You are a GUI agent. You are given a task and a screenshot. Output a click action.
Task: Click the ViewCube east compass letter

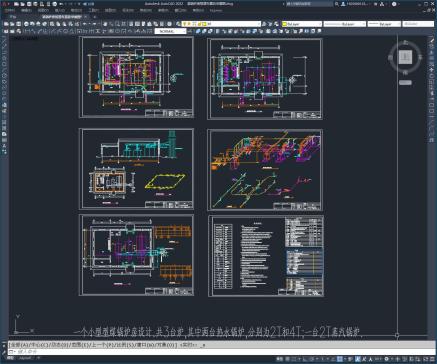point(420,57)
